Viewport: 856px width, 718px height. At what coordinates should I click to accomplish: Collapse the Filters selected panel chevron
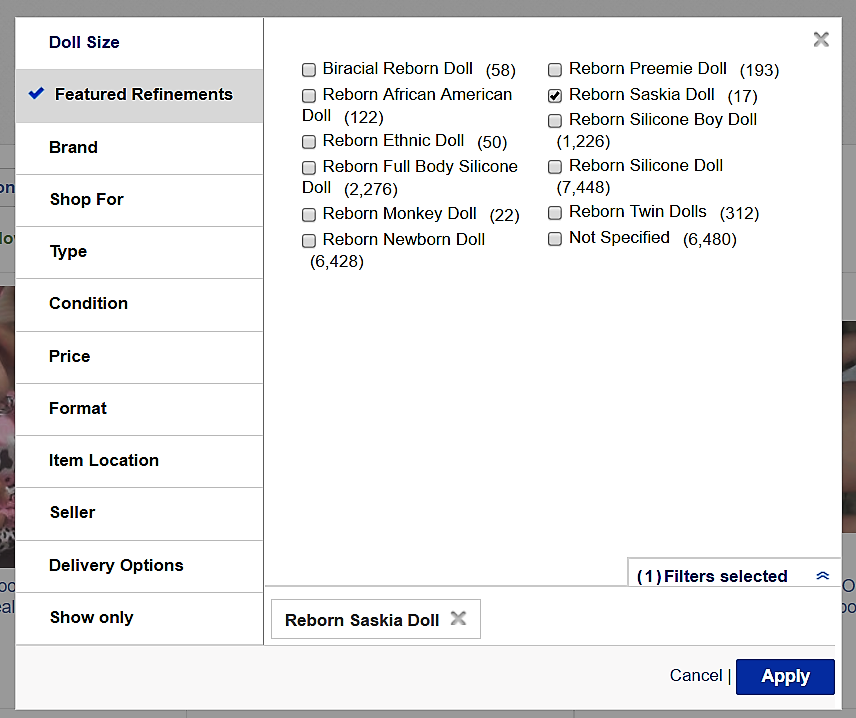(823, 576)
